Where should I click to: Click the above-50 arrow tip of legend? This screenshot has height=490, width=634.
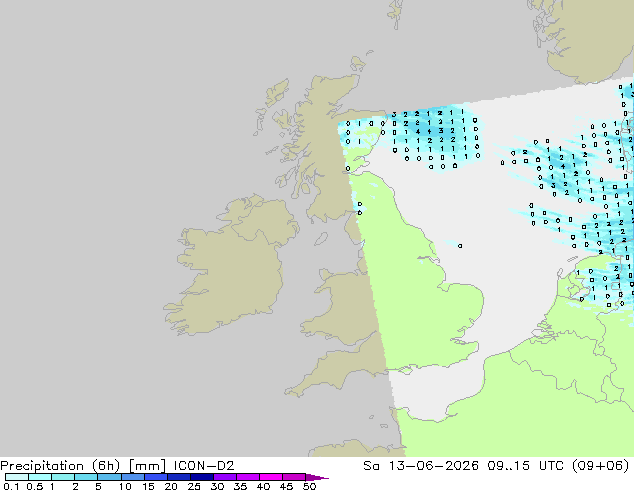coord(317,478)
